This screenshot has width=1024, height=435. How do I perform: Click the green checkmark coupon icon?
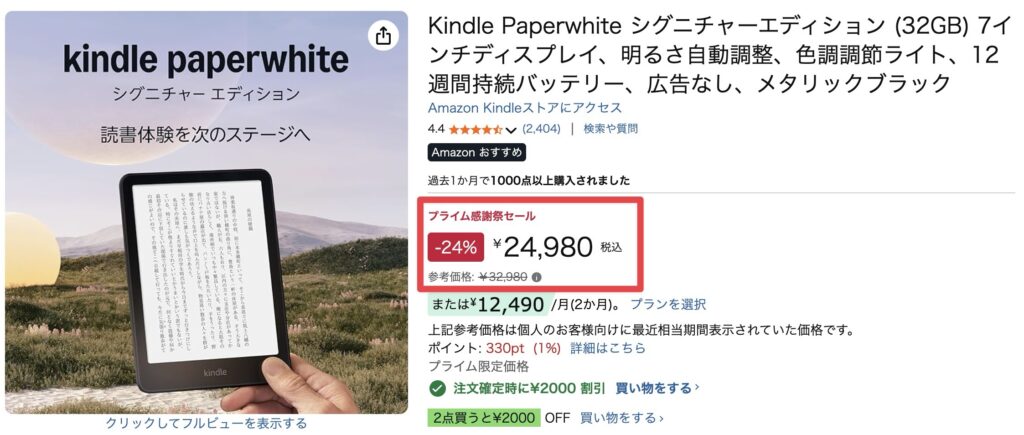pos(437,388)
